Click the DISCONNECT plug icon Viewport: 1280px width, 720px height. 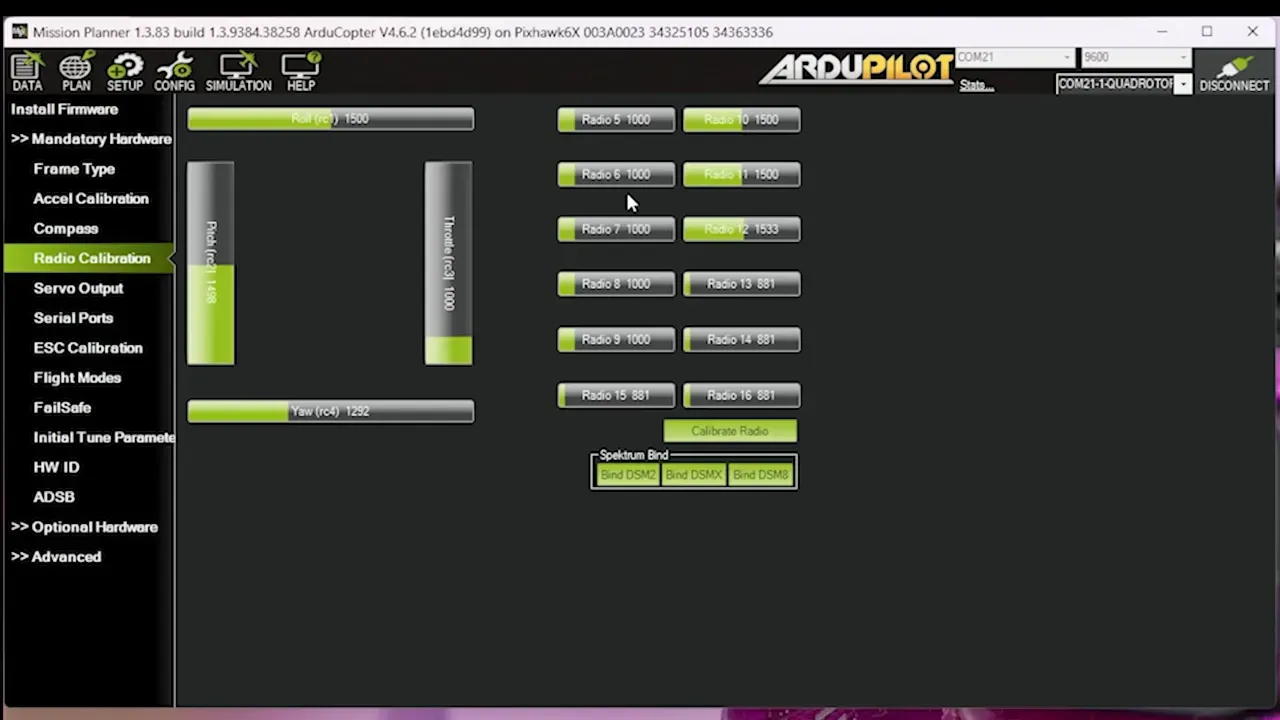(x=1233, y=72)
